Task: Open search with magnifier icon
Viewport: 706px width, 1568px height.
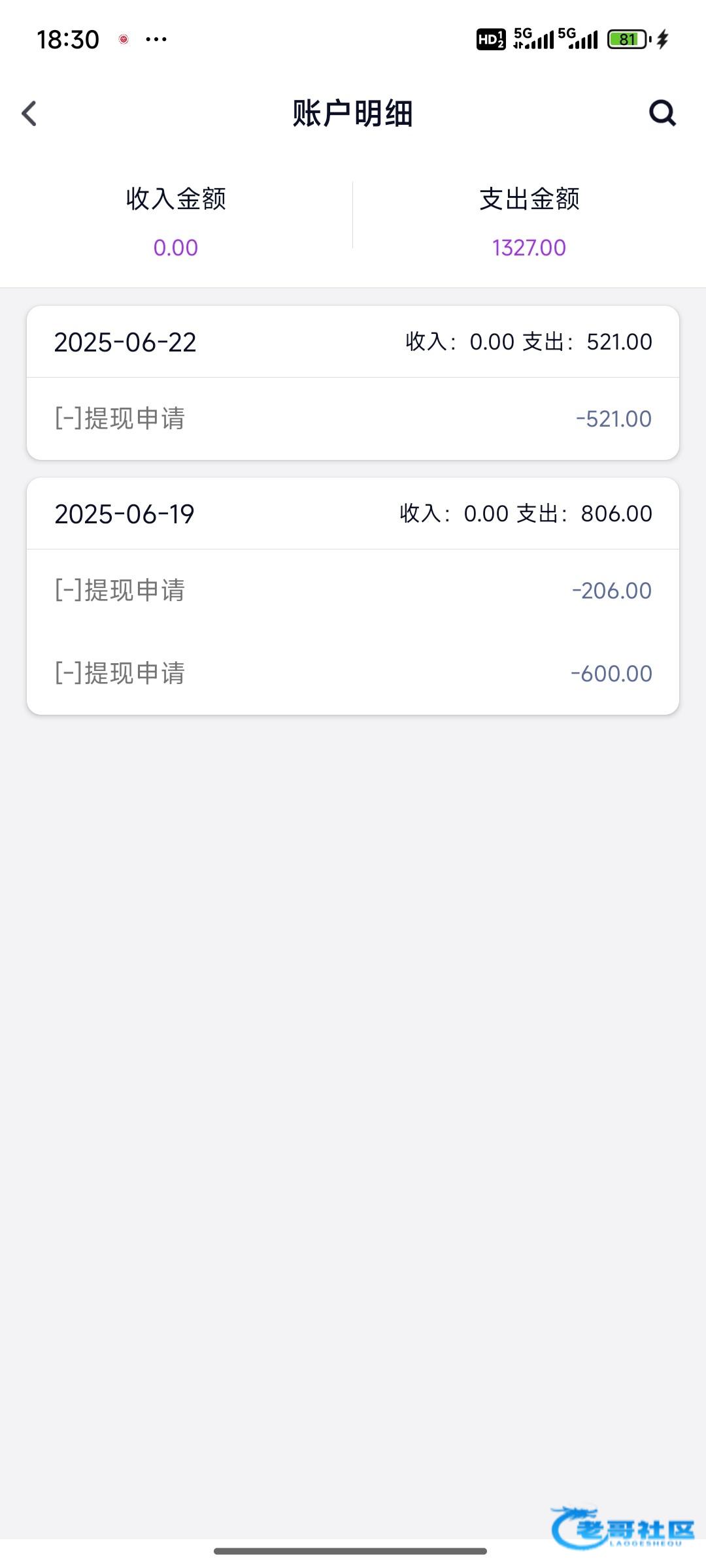Action: pyautogui.click(x=662, y=114)
